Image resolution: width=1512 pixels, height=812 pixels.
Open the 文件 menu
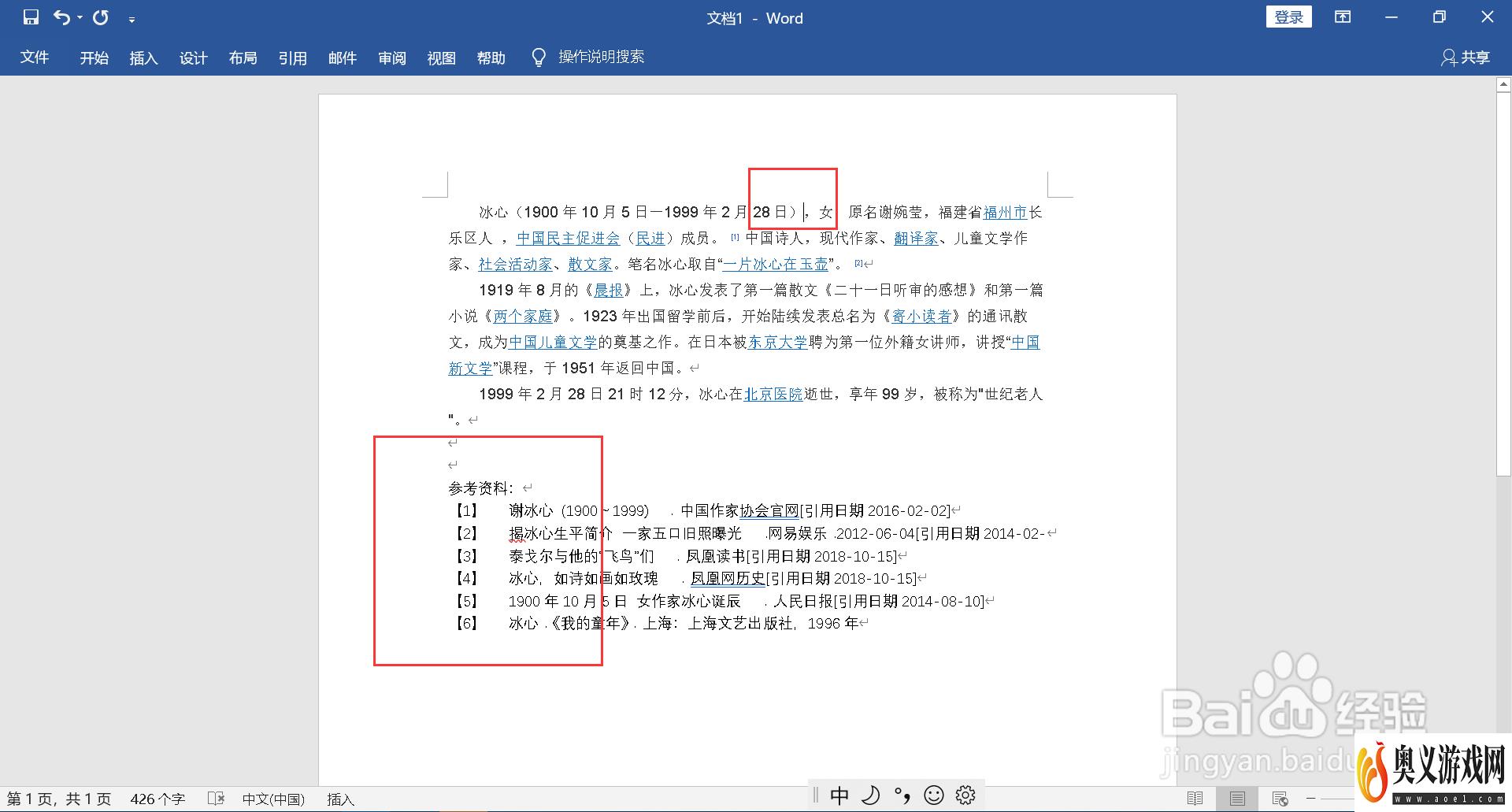point(35,57)
